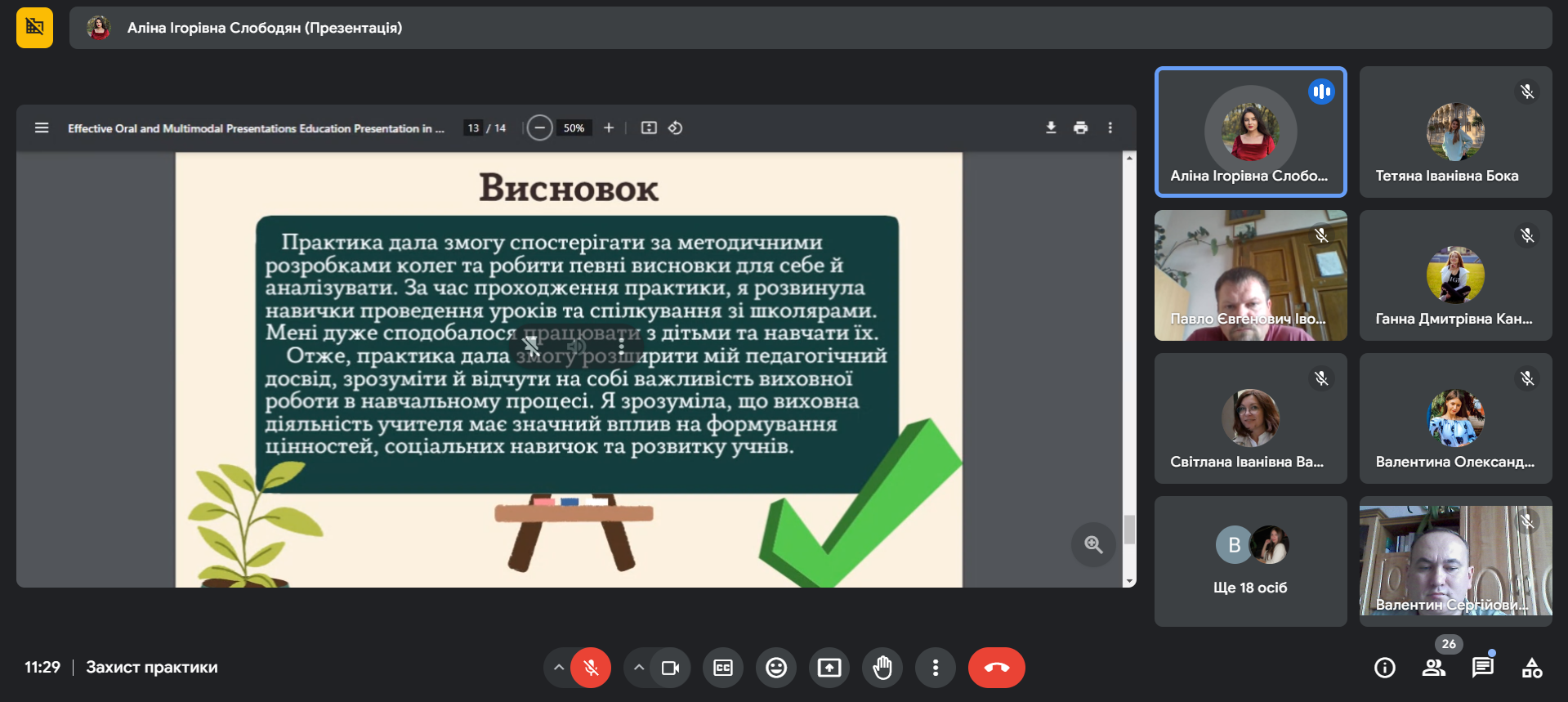Open chat with everyone
This screenshot has width=1568, height=702.
[1483, 668]
